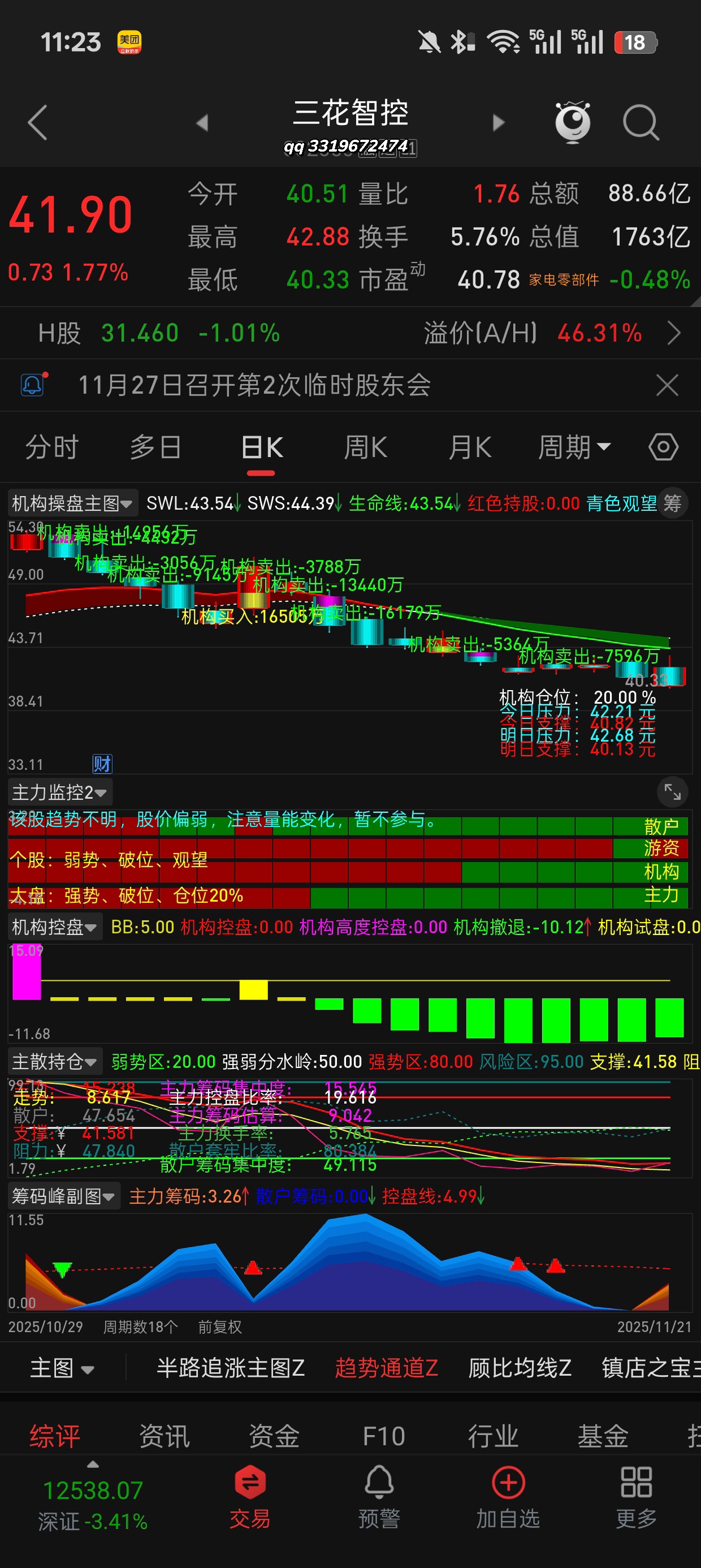Dismiss the shareholder meeting announcement
The height and width of the screenshot is (1568, 701).
pyautogui.click(x=667, y=385)
